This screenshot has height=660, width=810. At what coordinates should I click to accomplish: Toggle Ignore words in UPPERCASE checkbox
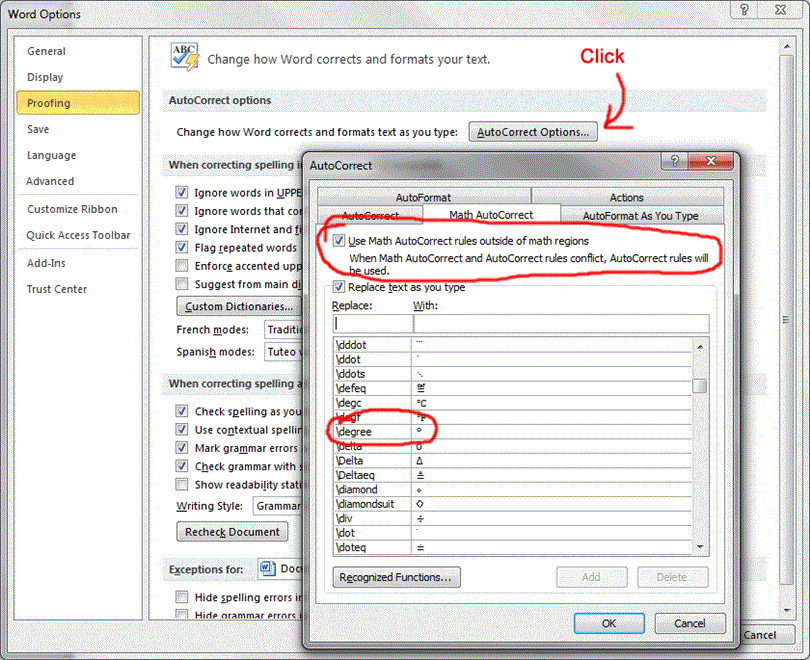tap(181, 192)
